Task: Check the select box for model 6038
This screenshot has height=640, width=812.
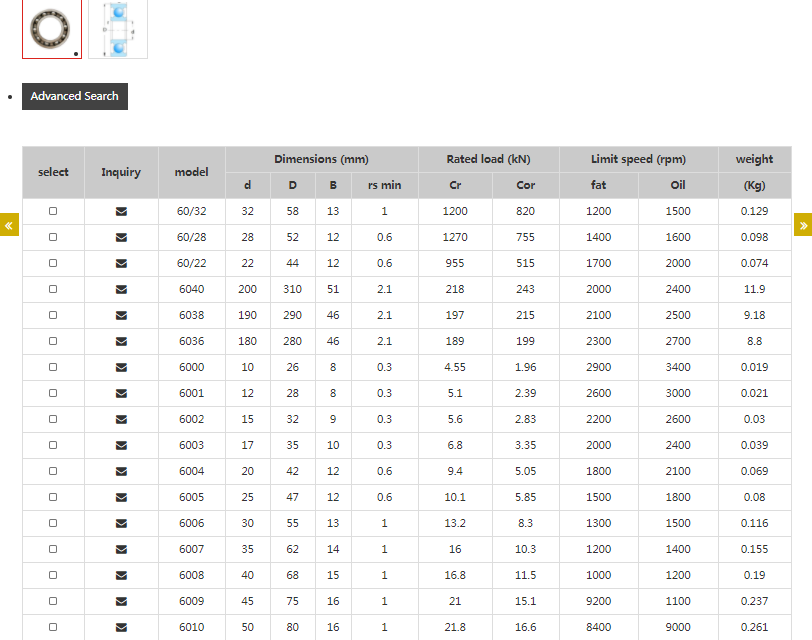Action: [53, 315]
